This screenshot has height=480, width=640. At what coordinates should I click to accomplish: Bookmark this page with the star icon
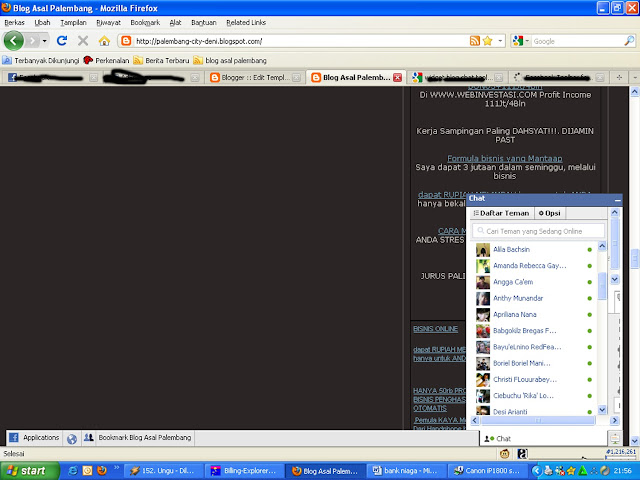tap(487, 41)
